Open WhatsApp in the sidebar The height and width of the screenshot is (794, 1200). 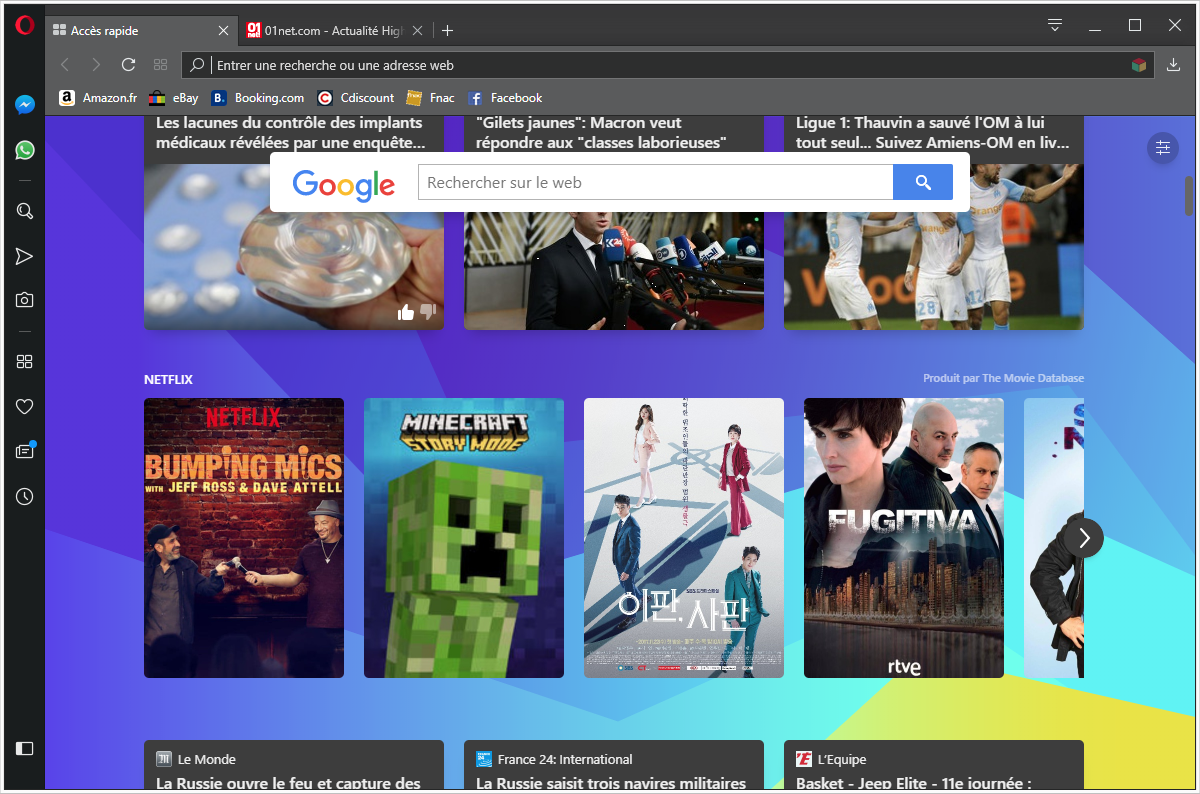point(25,150)
